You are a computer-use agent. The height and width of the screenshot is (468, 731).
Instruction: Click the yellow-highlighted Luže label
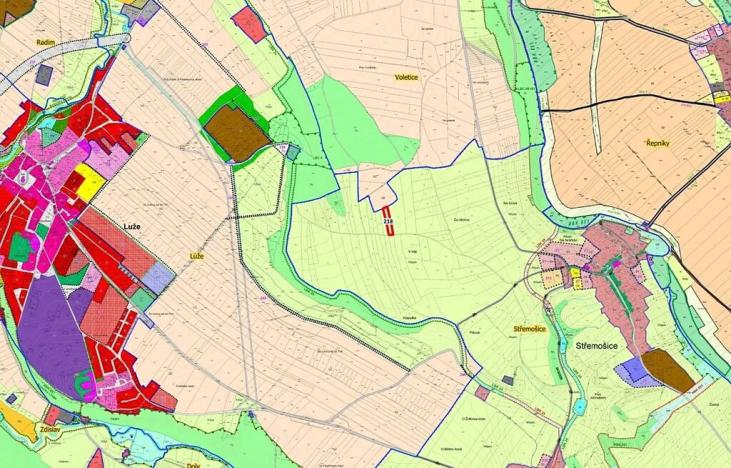click(196, 257)
